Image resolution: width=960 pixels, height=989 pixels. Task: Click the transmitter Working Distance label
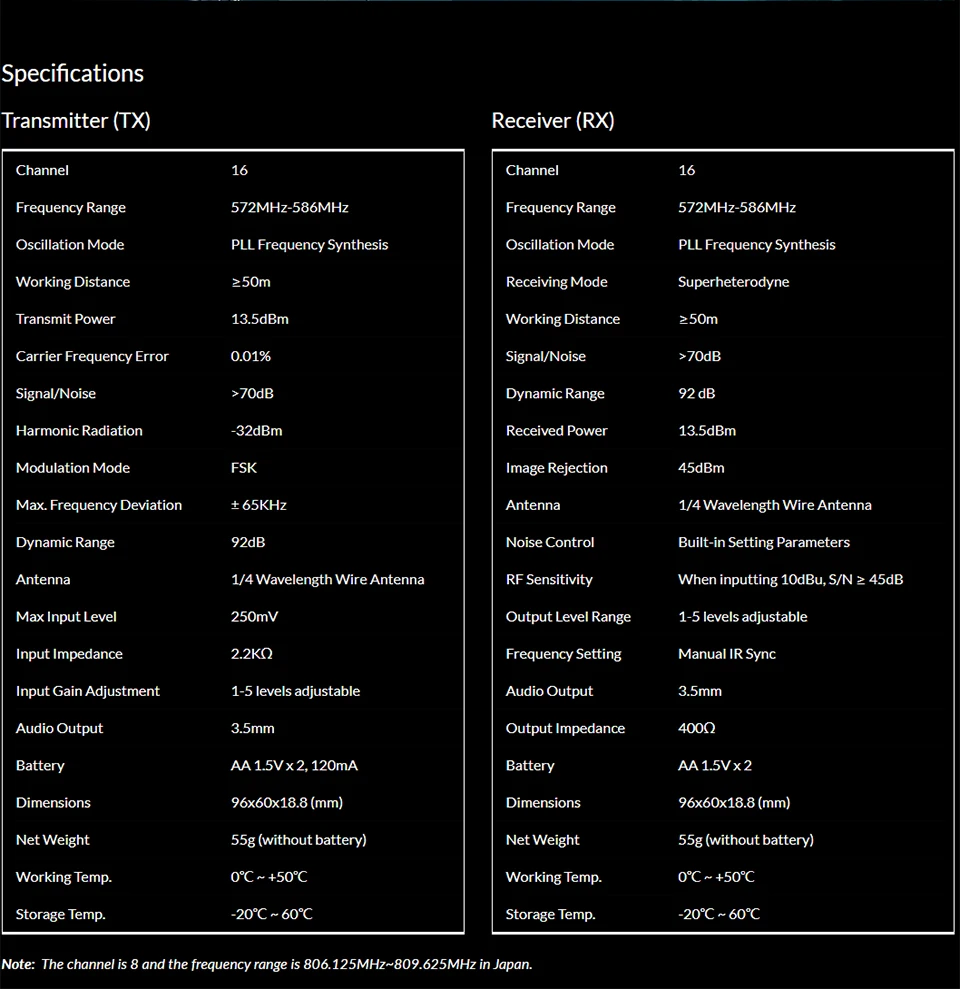tap(73, 282)
